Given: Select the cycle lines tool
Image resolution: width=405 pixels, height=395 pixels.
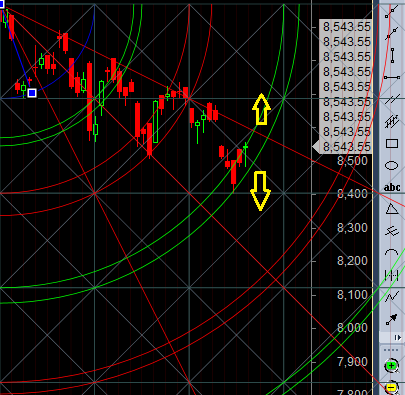Looking at the screenshot, I should click(392, 275).
